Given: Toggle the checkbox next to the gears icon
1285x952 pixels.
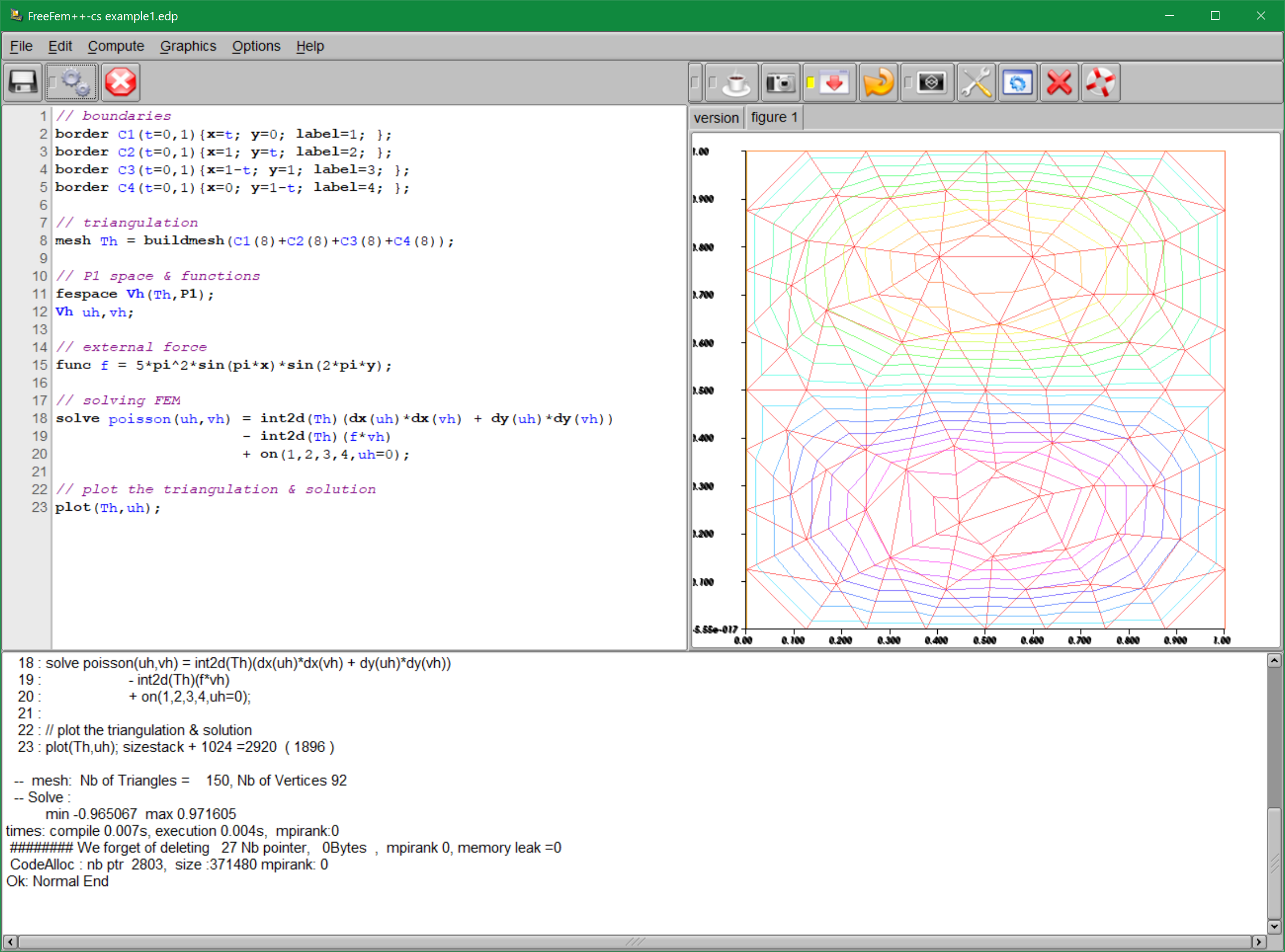Looking at the screenshot, I should [53, 82].
